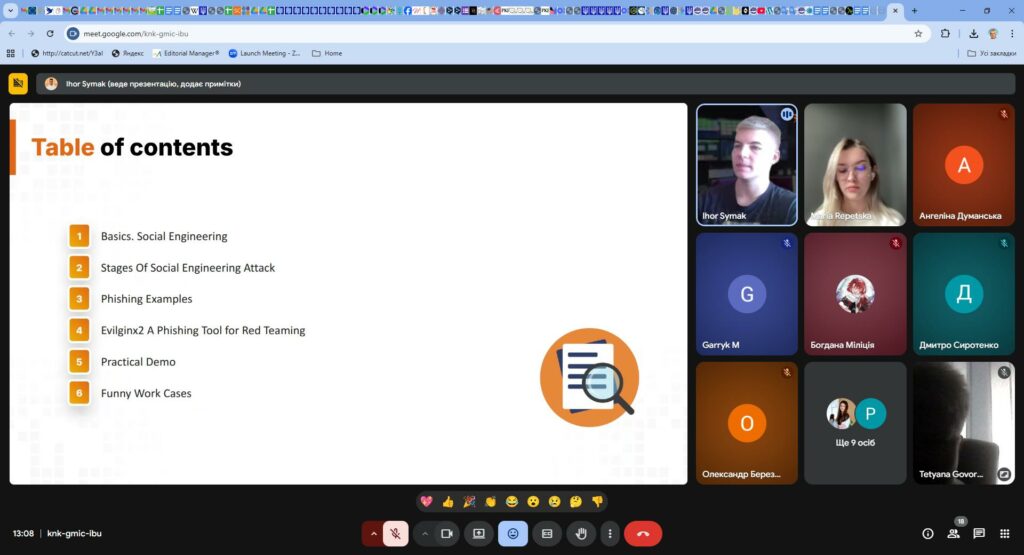Open the meeting details info icon
Screen dimensions: 1024x555
tap(927, 534)
